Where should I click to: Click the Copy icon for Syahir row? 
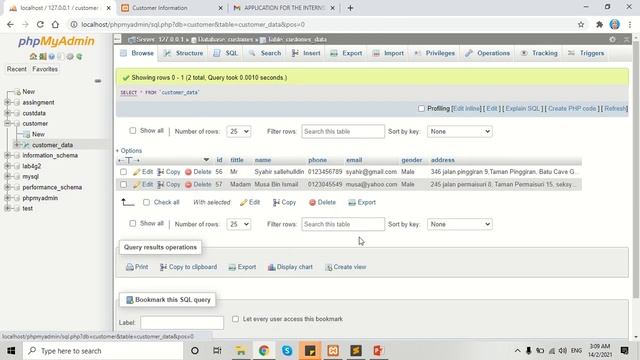(x=161, y=172)
